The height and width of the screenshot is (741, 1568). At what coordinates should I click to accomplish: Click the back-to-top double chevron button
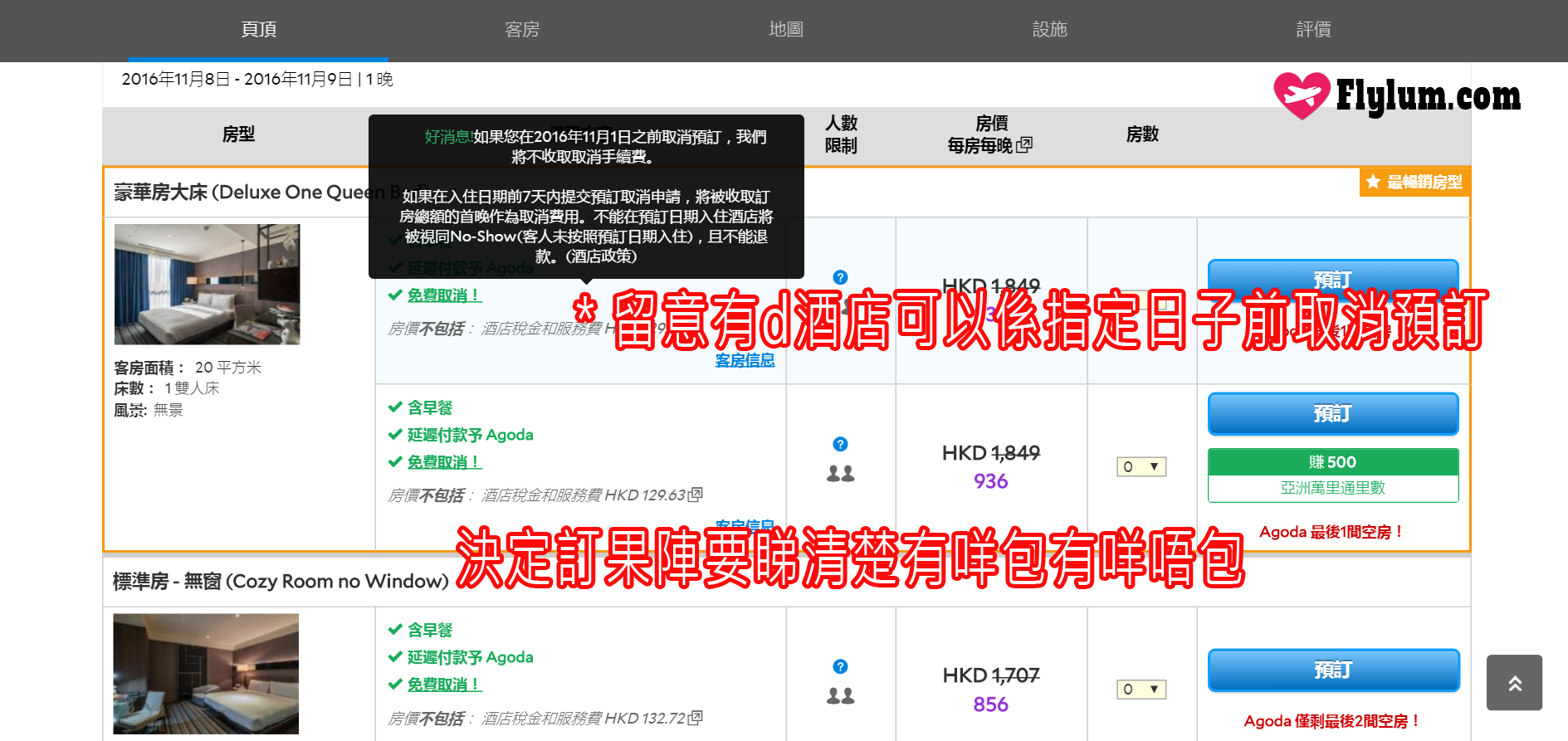click(1514, 682)
